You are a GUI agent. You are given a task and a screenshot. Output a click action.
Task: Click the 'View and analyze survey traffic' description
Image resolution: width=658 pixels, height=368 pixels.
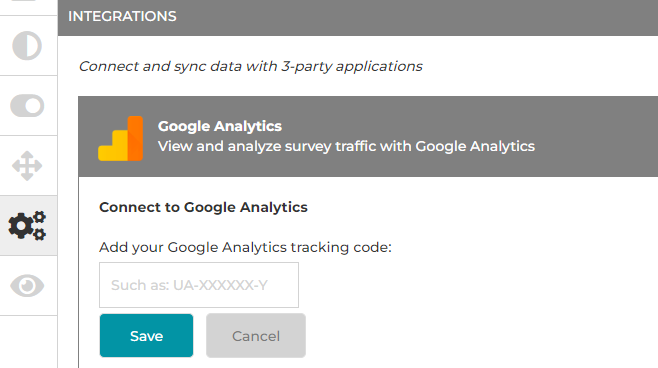click(x=346, y=146)
